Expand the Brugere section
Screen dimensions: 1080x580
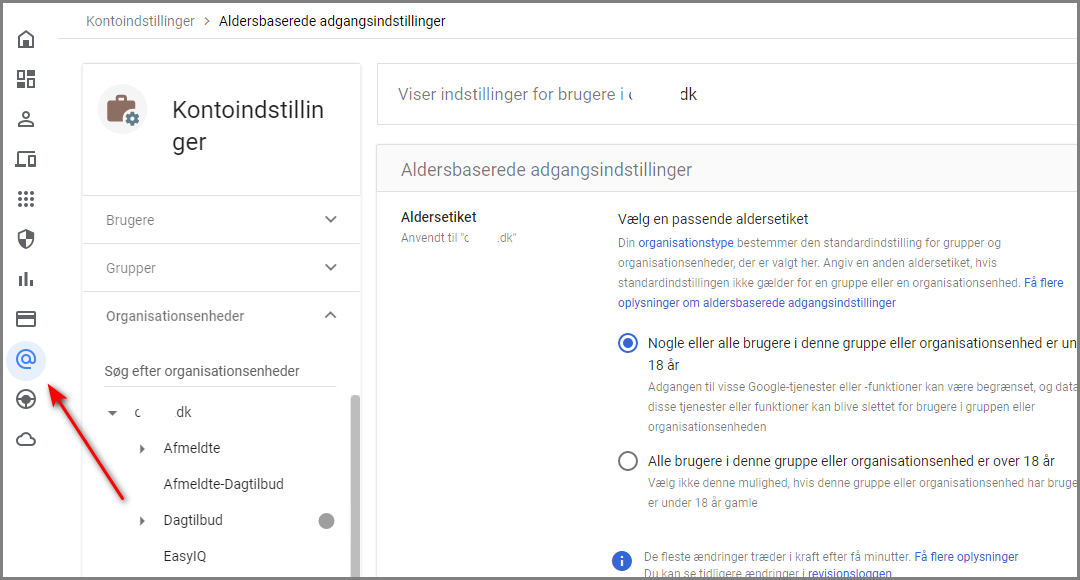221,220
